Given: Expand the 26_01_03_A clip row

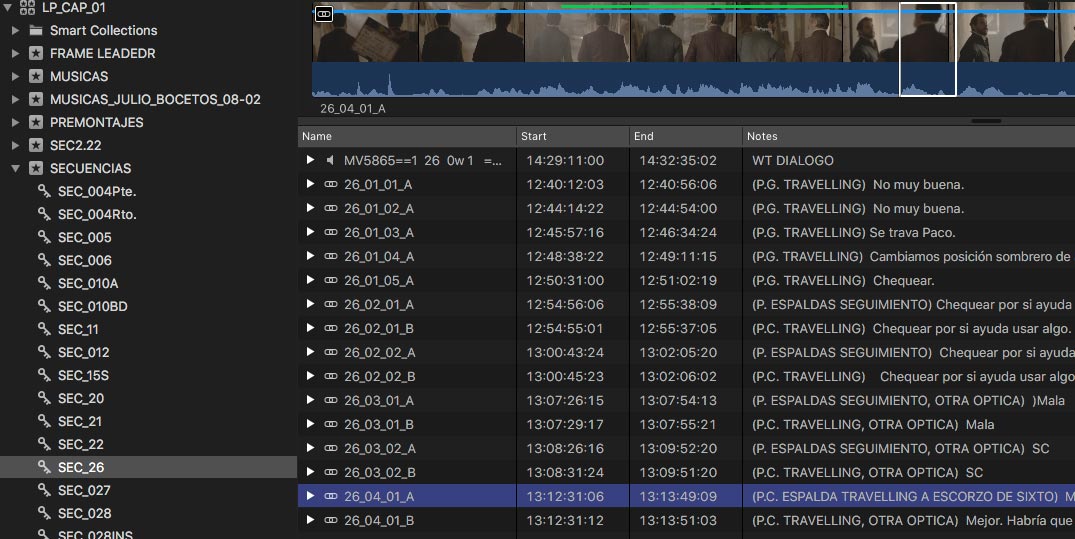Looking at the screenshot, I should click(310, 232).
